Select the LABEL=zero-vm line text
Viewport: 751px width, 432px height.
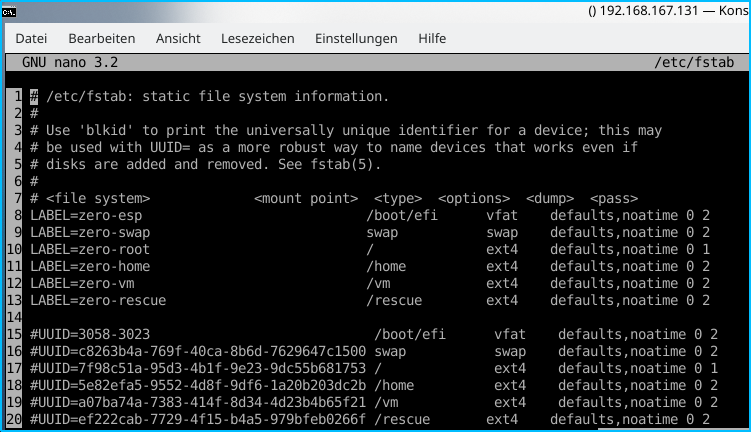(82, 283)
